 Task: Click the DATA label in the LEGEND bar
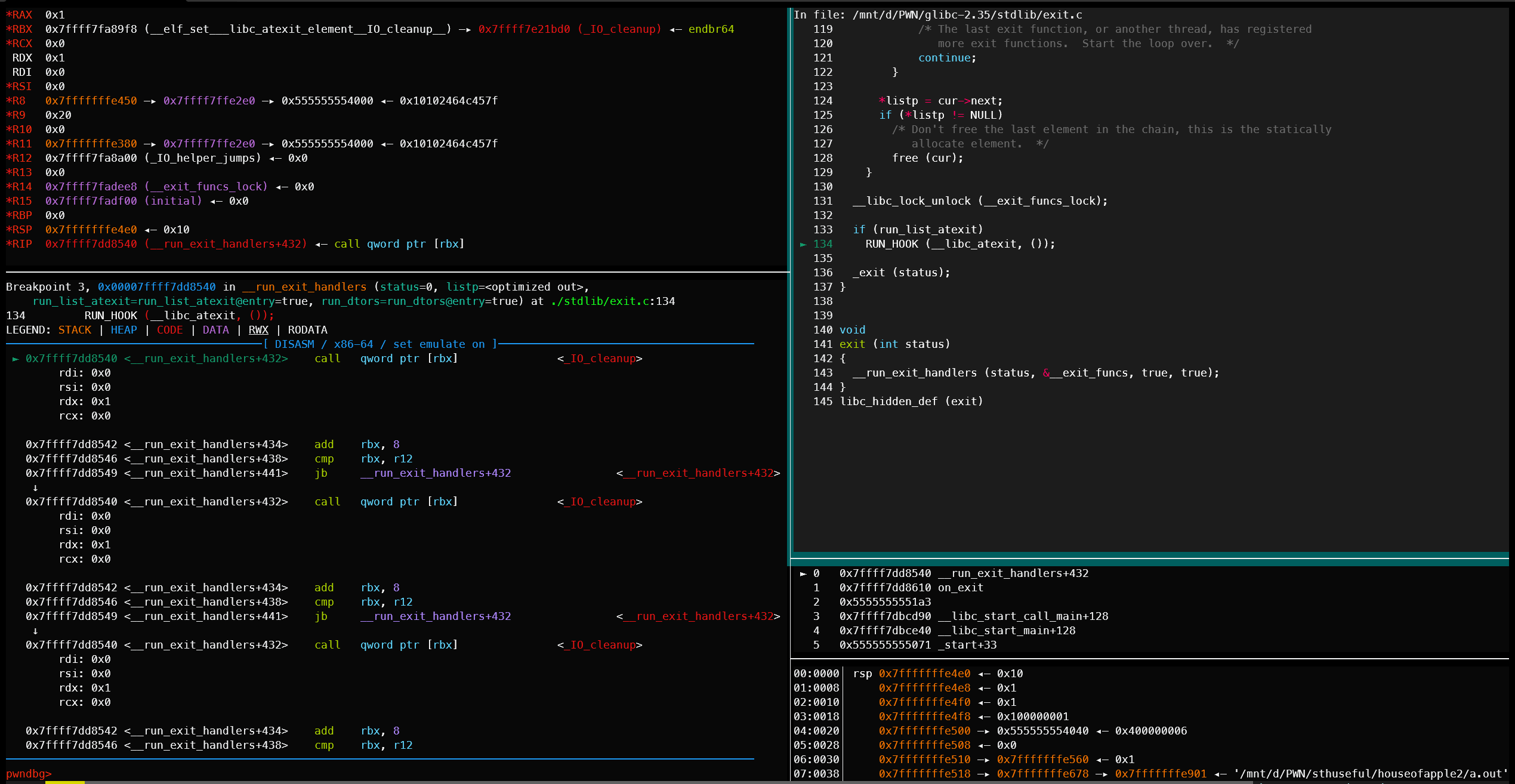(x=215, y=330)
